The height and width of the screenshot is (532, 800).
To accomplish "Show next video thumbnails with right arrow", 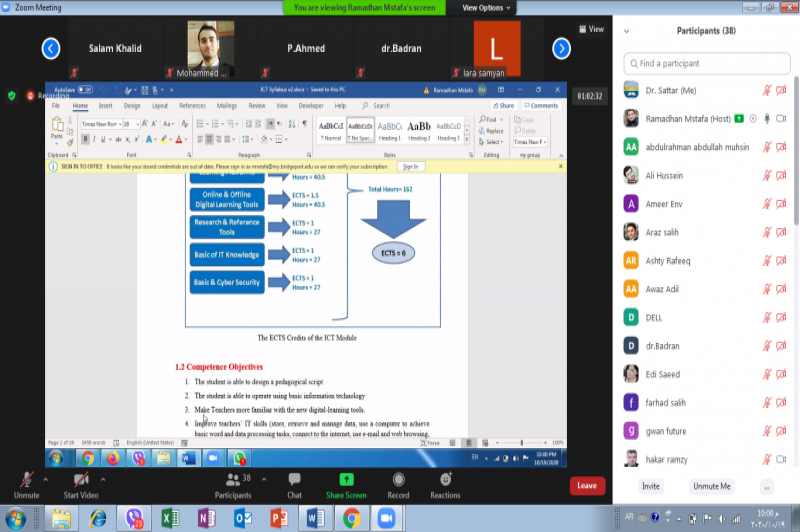I will [562, 48].
